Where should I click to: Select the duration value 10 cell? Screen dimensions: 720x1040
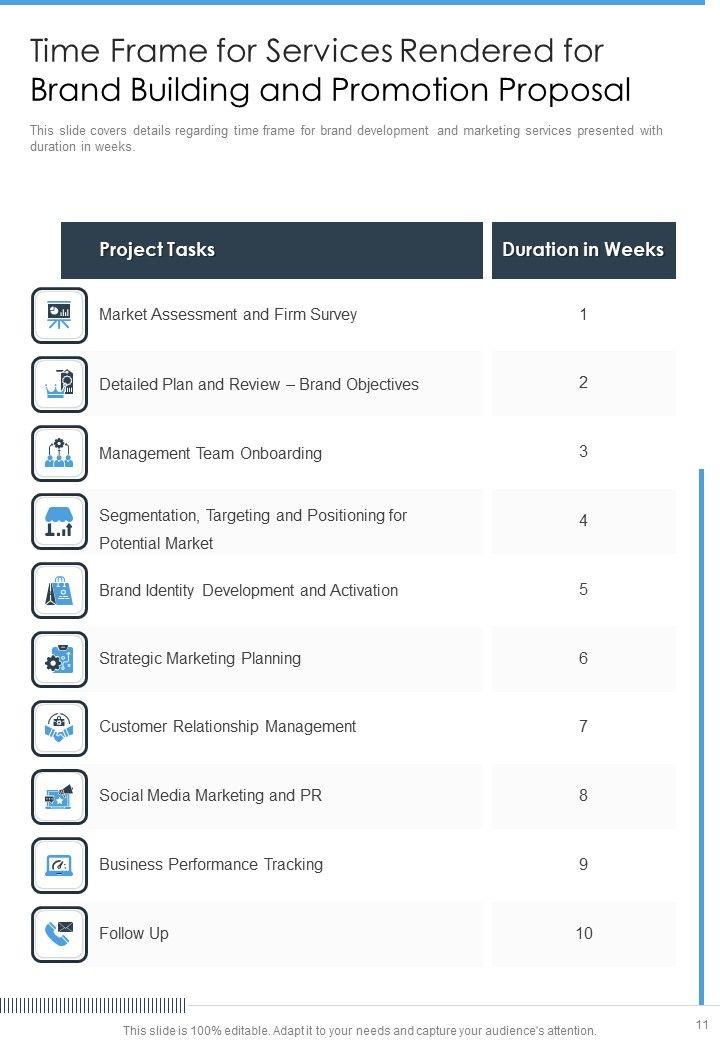(583, 934)
